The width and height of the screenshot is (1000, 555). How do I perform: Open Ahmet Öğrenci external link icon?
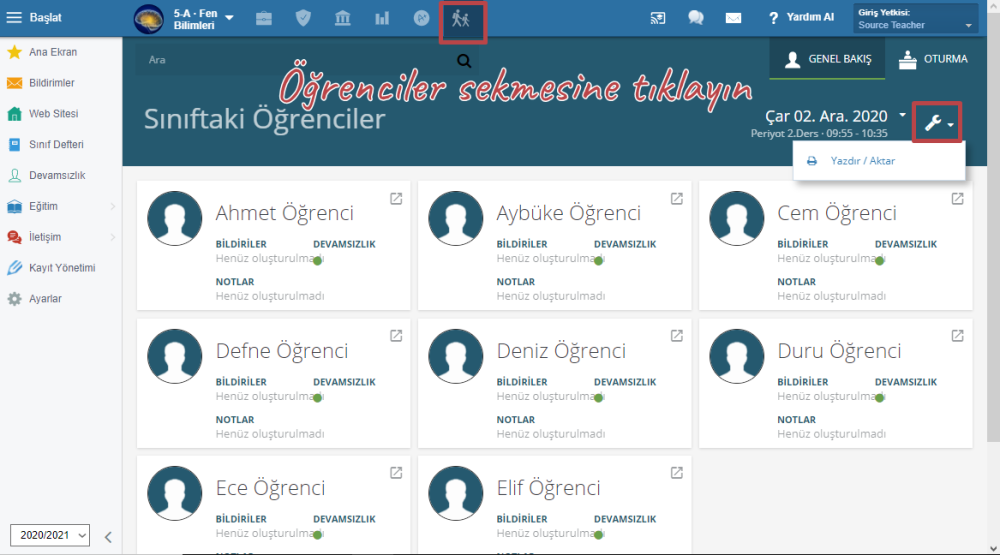click(x=396, y=199)
